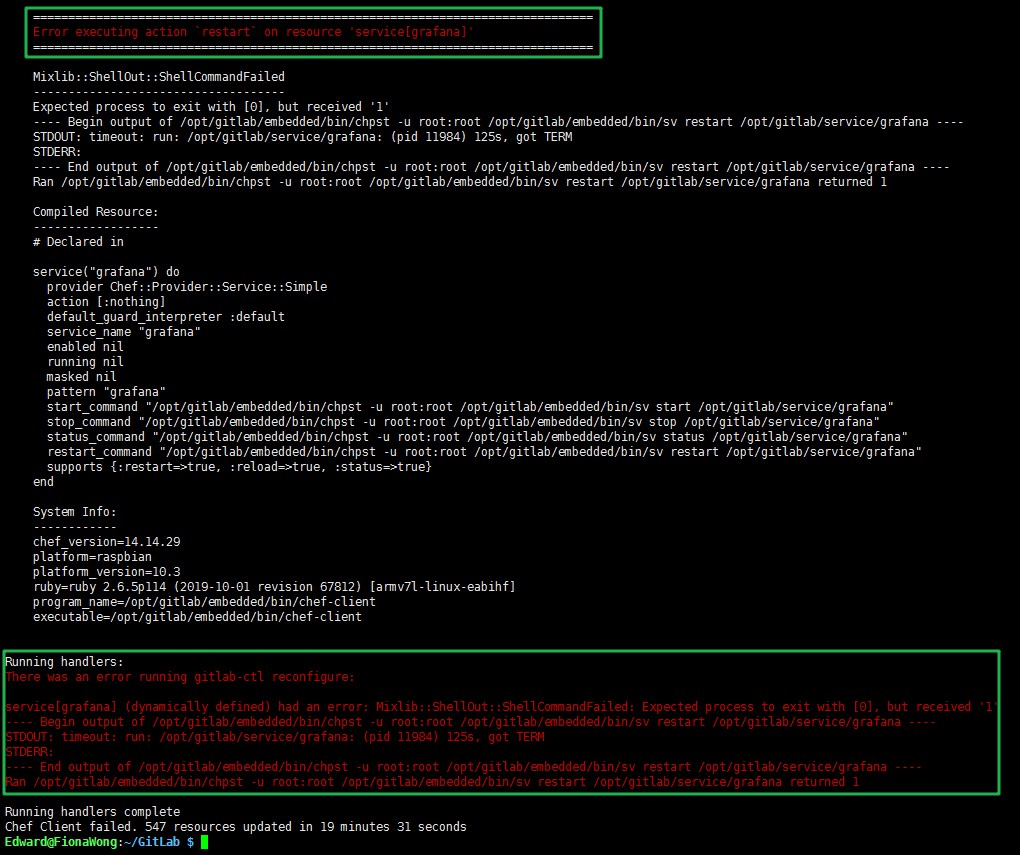Select the white "STDOUT: timeout: run:" line
The height and width of the screenshot is (855, 1020).
[302, 137]
